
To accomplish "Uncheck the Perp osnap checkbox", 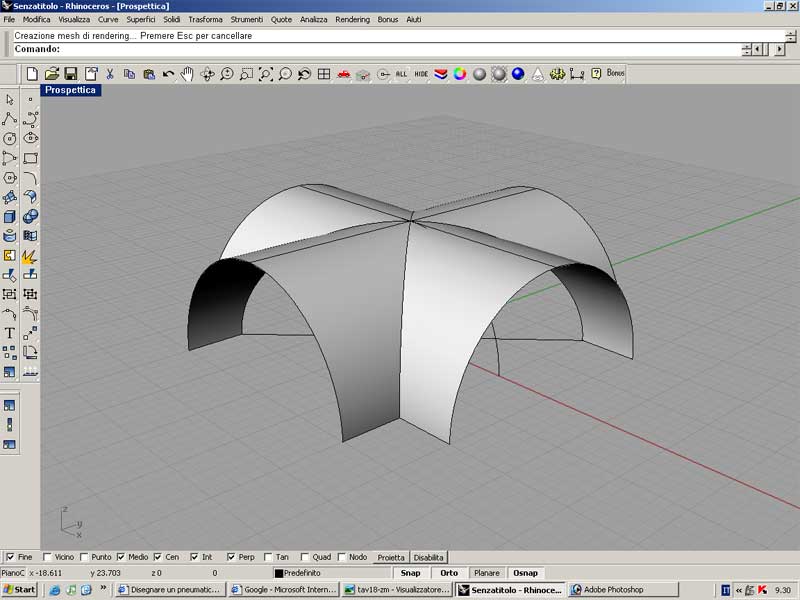I will coord(231,557).
